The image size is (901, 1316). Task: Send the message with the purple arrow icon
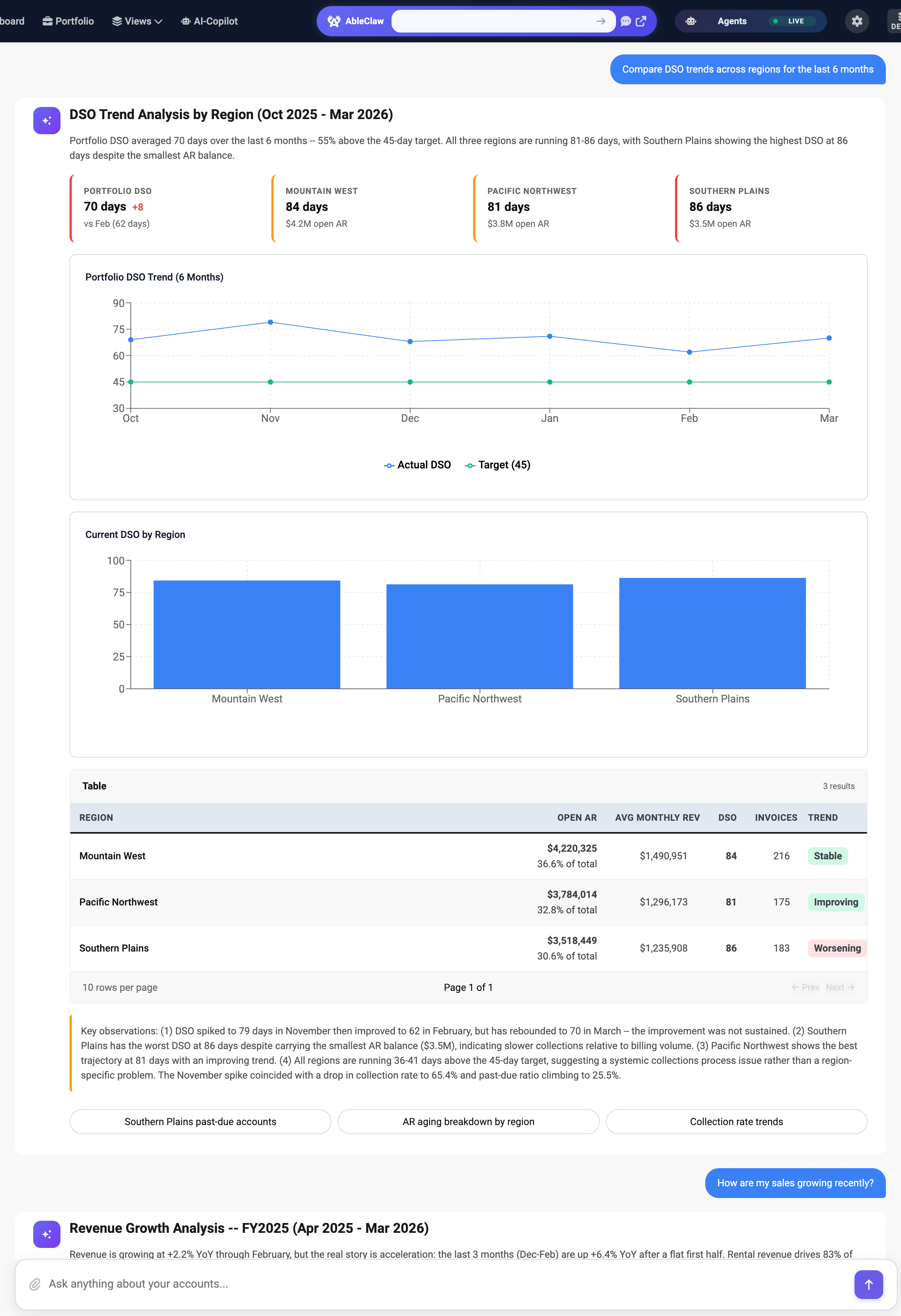pos(868,1284)
